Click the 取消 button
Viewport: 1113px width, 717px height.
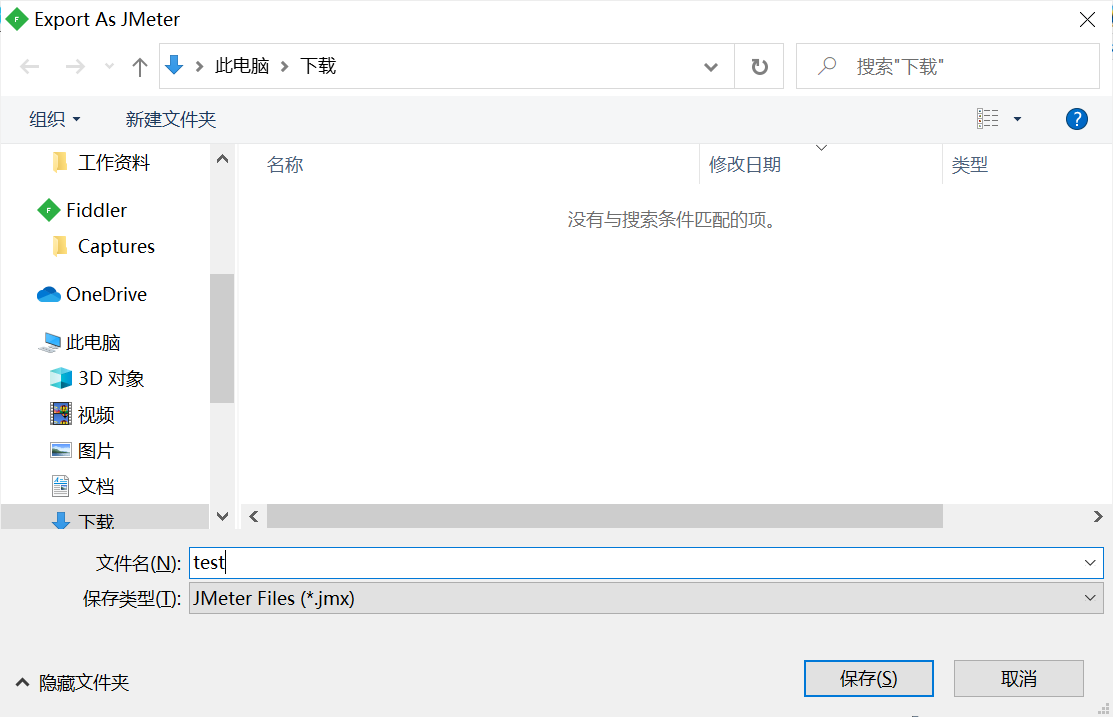point(1019,679)
